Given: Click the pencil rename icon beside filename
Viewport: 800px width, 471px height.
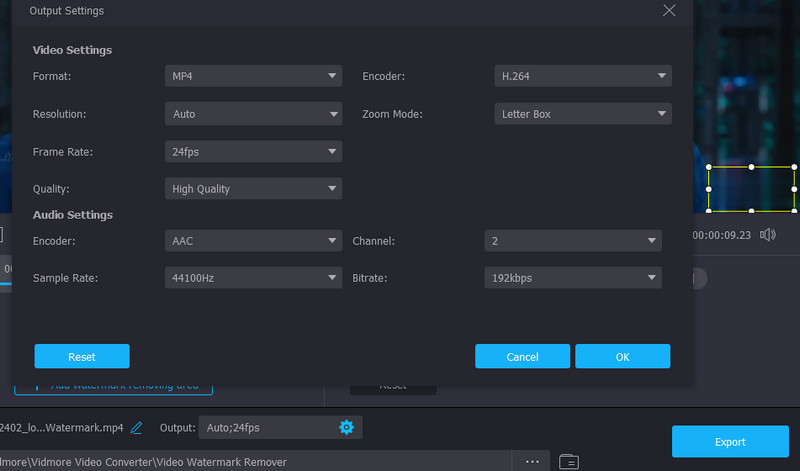Looking at the screenshot, I should click(x=137, y=428).
